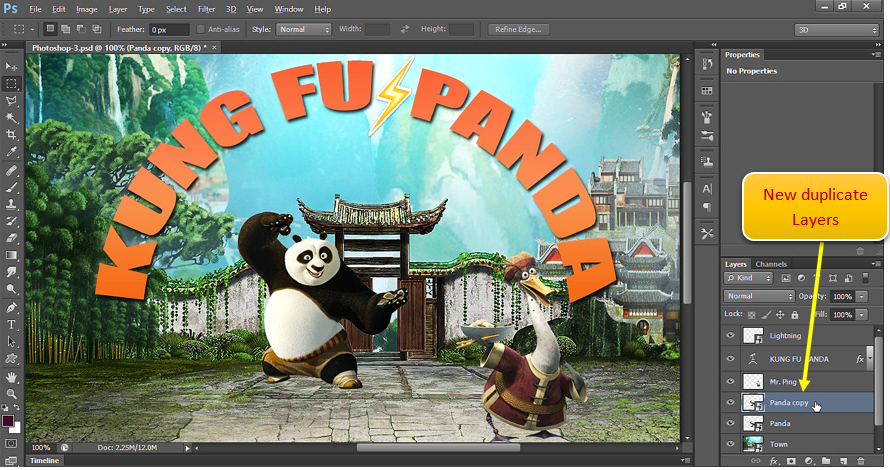Open the Image menu
This screenshot has width=890, height=470.
click(86, 9)
